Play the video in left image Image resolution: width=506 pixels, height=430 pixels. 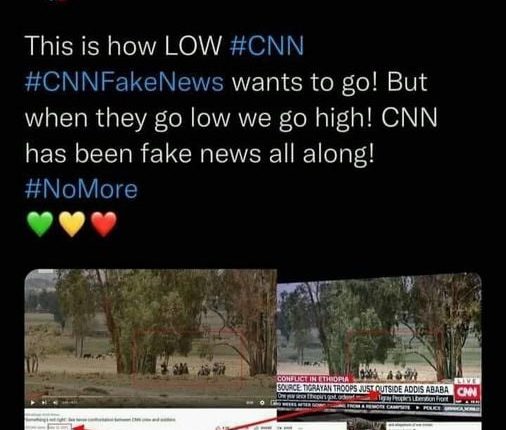tap(33, 403)
